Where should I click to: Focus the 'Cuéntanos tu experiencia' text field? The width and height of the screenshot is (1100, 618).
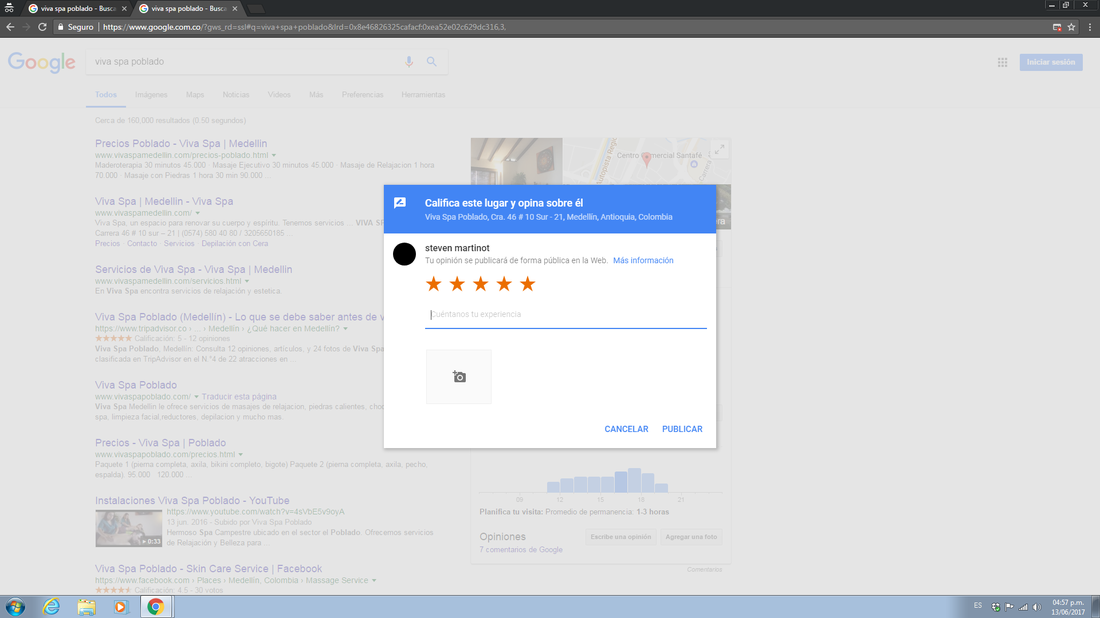[565, 314]
